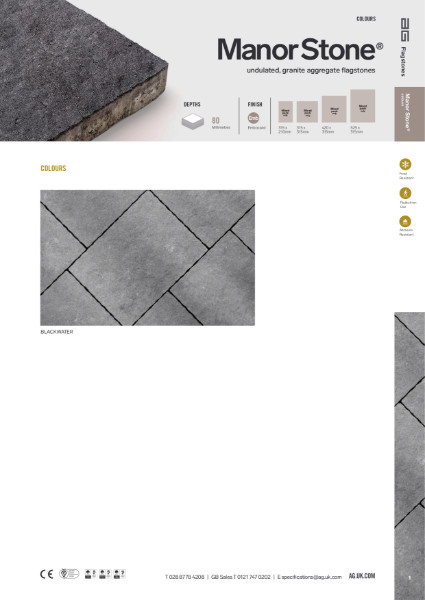Screen dimensions: 425x600
Task: Click the gold COLOURS section heading
Action: point(54,168)
